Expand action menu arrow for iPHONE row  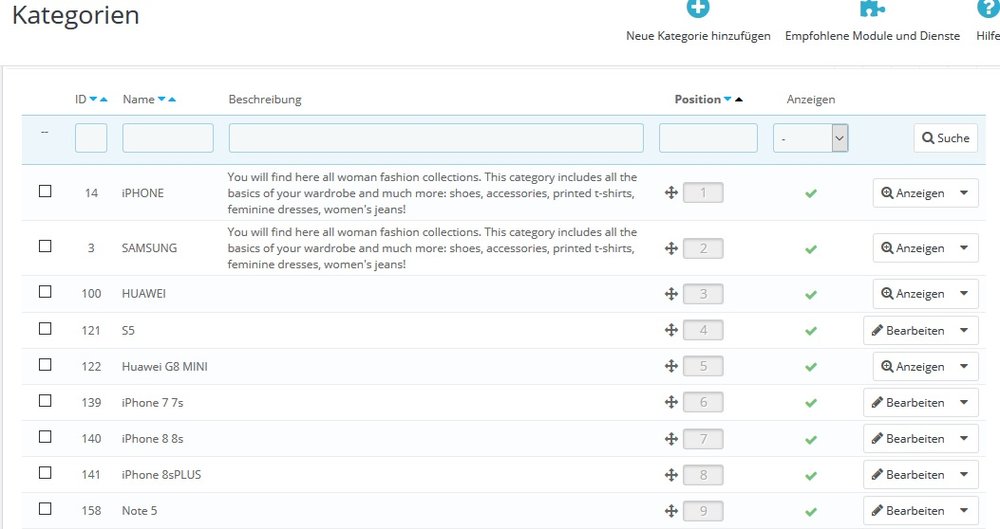click(x=964, y=193)
